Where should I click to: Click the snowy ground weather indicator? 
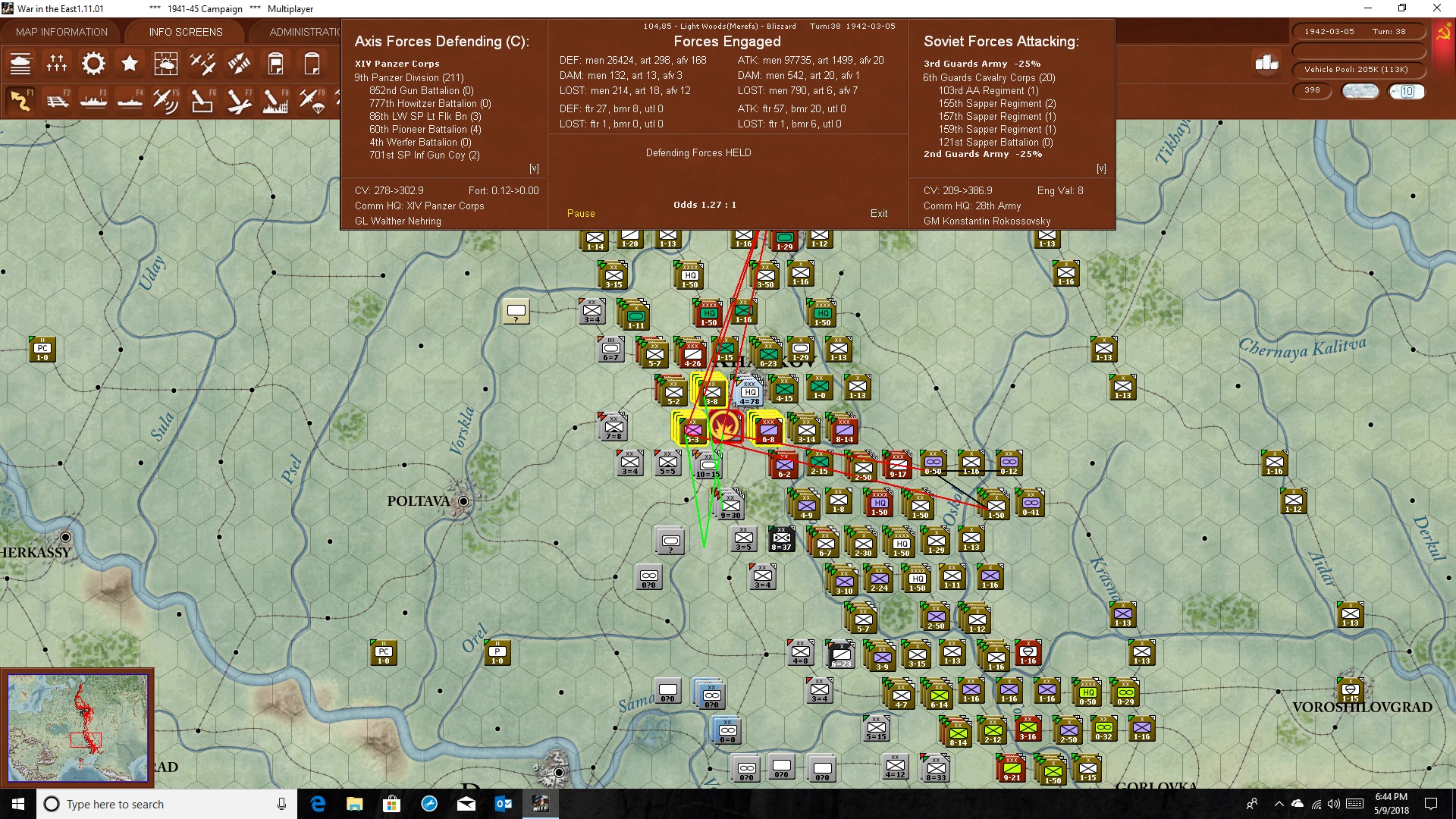(x=1360, y=91)
